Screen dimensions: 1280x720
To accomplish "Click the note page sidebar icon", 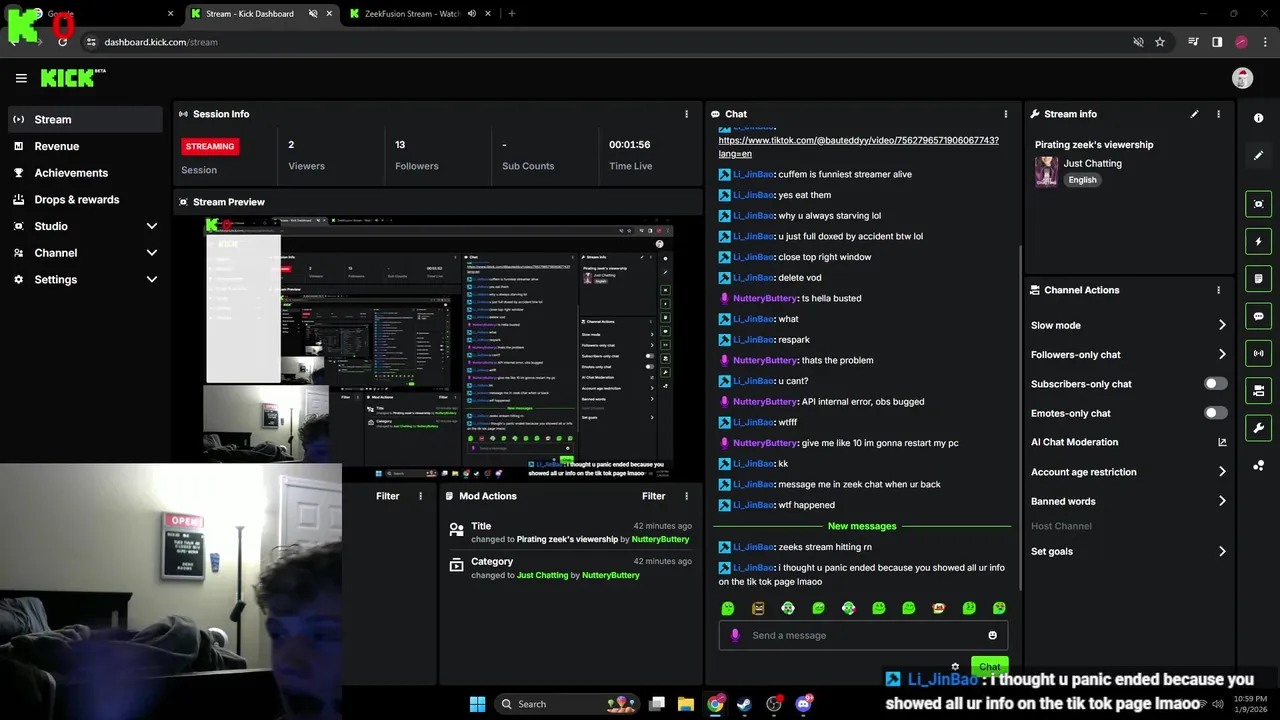I will 1258,278.
